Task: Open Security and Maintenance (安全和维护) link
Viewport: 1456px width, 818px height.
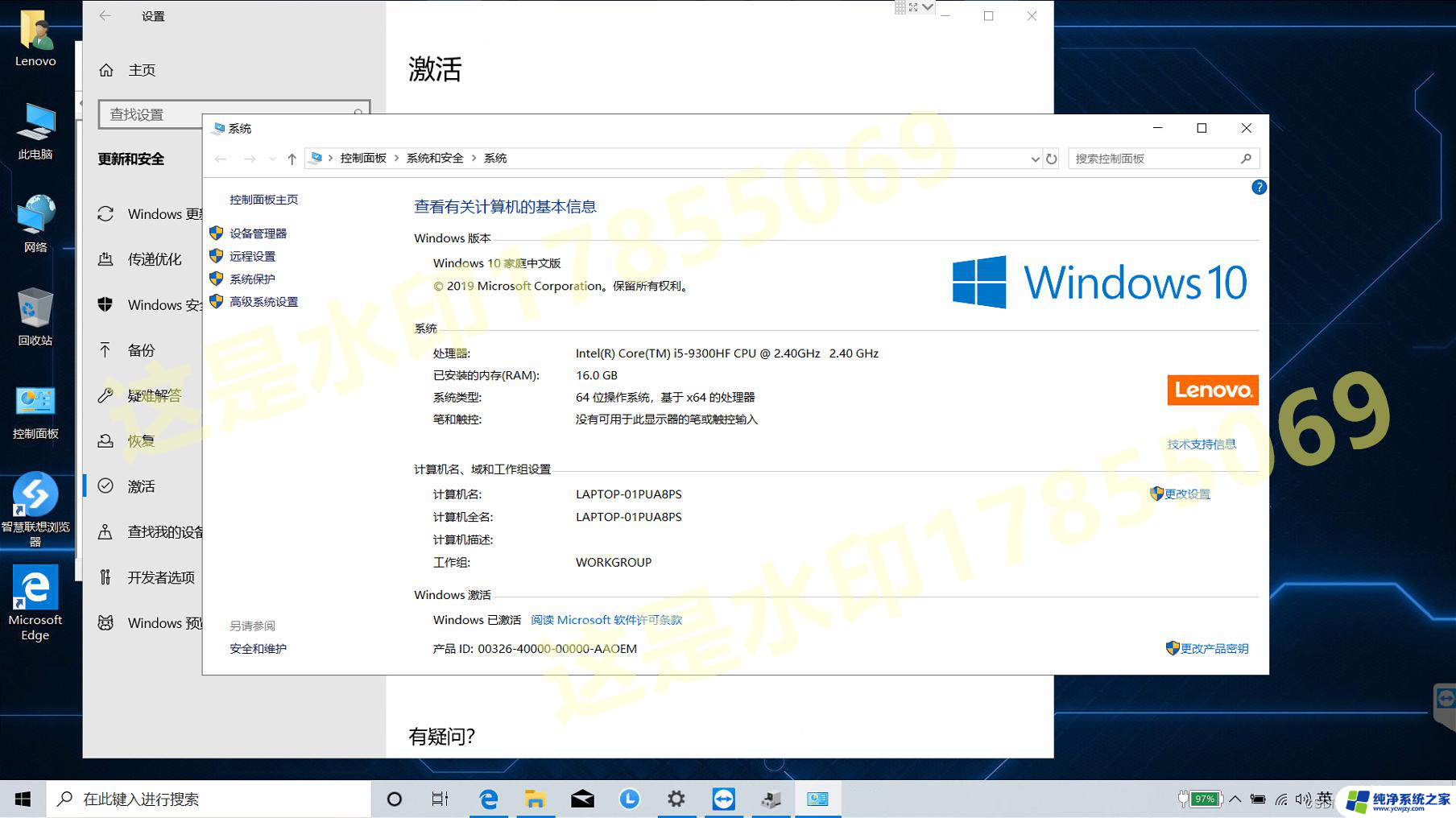Action: pyautogui.click(x=258, y=648)
